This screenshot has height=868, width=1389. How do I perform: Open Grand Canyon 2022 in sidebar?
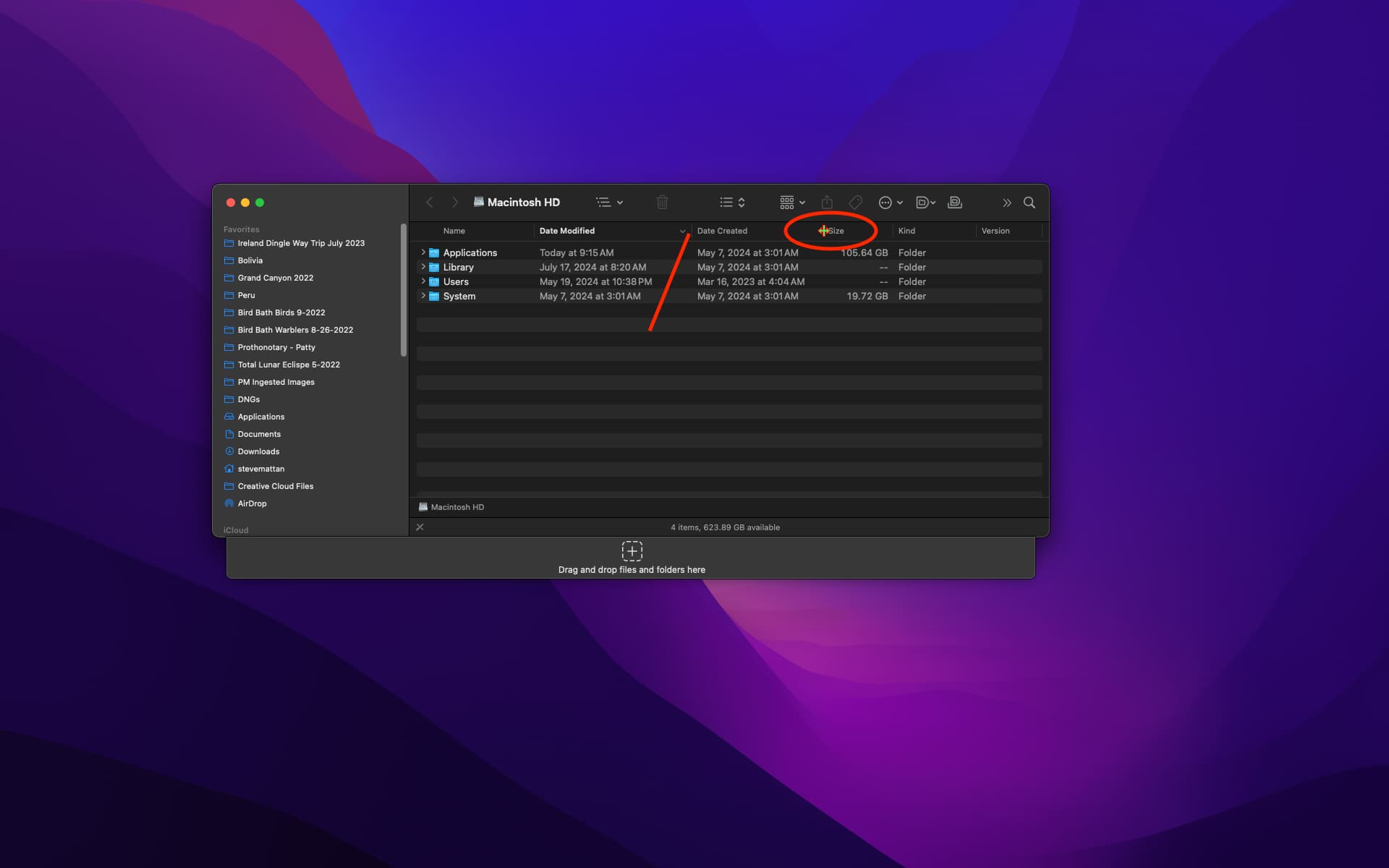pyautogui.click(x=276, y=278)
